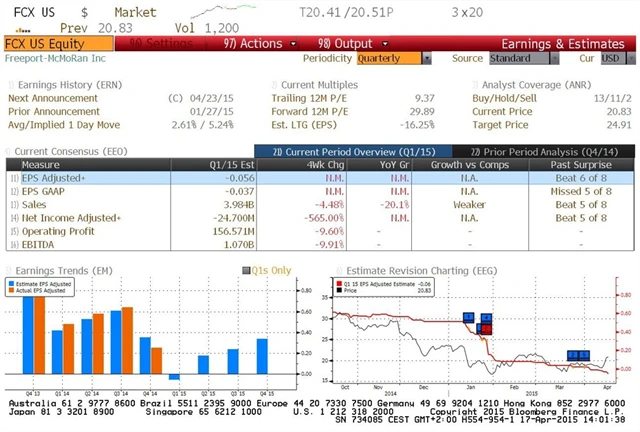Screen dimensions: 640x432
Task: Switch to Current Period Overview (Q1/15) tab
Action: point(353,152)
